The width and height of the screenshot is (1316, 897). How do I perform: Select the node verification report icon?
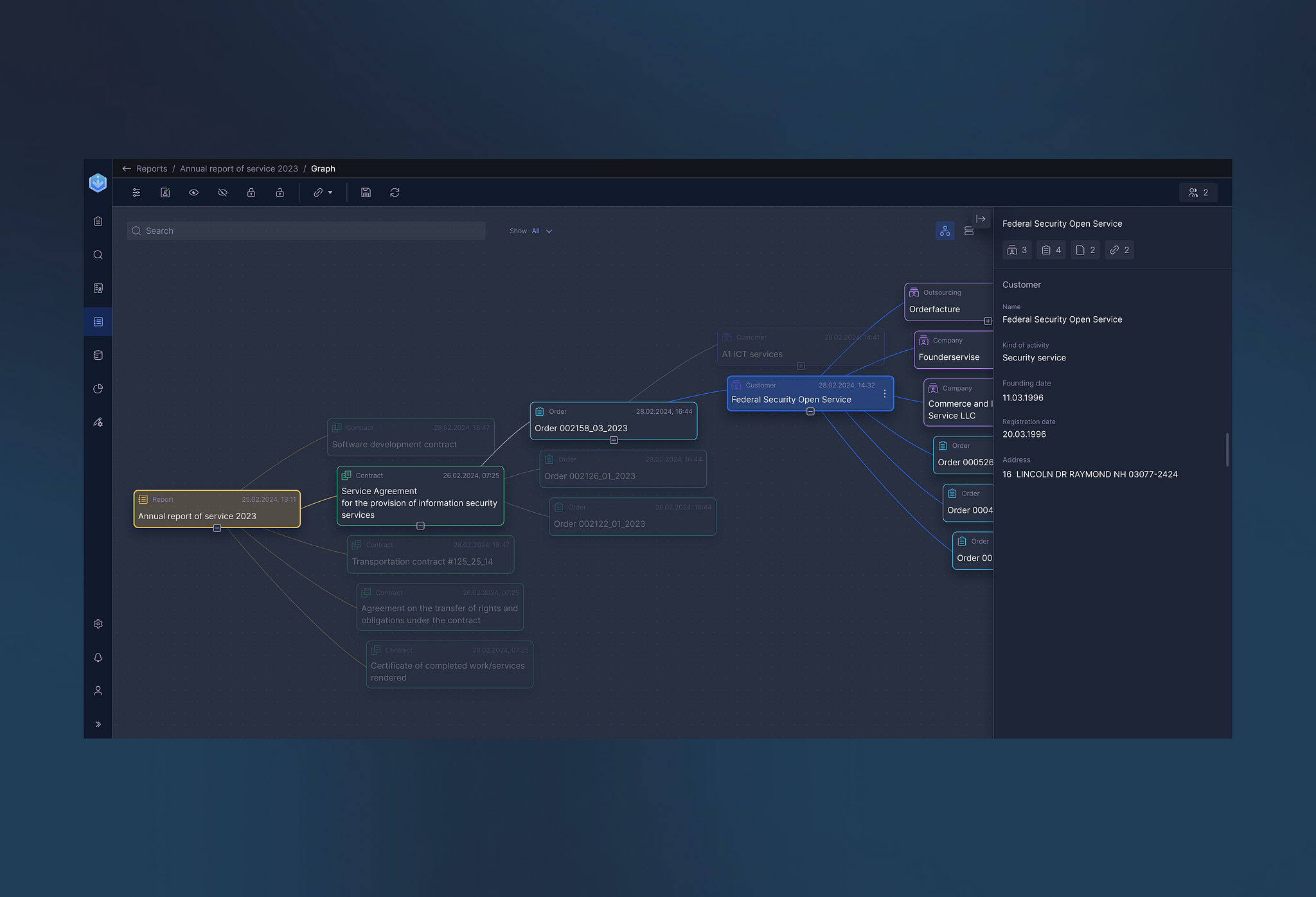click(x=165, y=192)
